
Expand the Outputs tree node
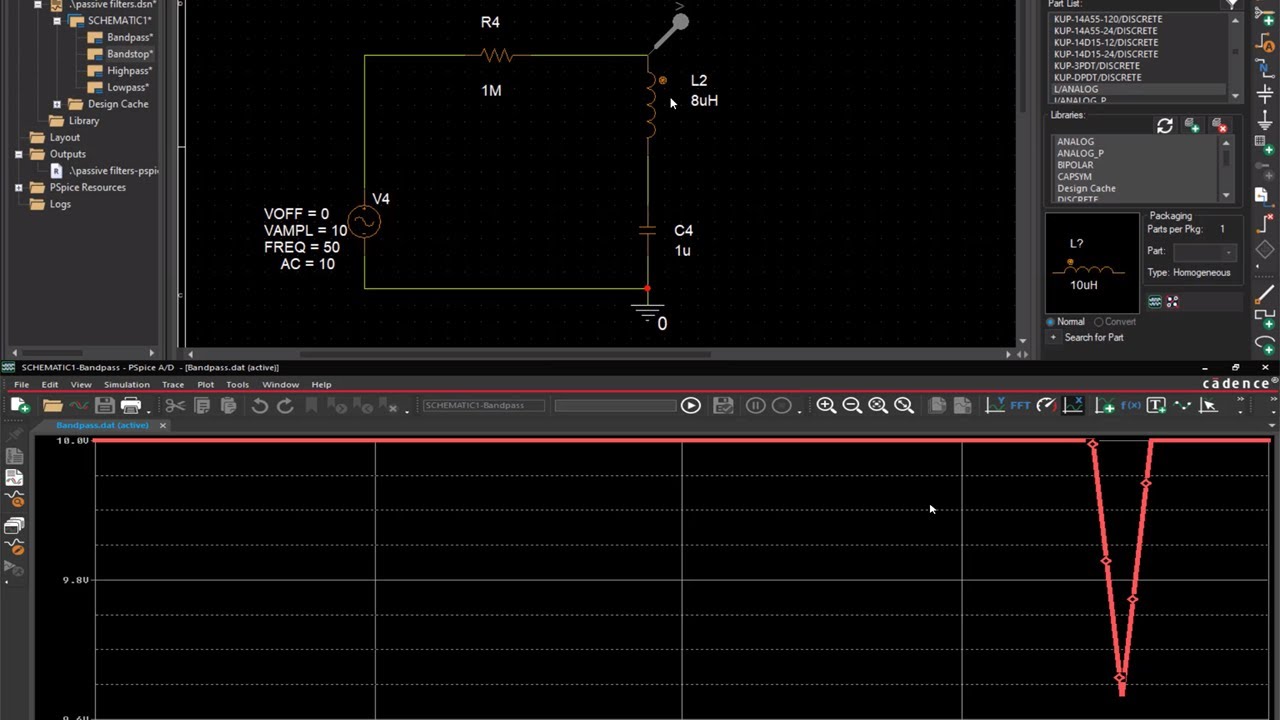point(19,154)
